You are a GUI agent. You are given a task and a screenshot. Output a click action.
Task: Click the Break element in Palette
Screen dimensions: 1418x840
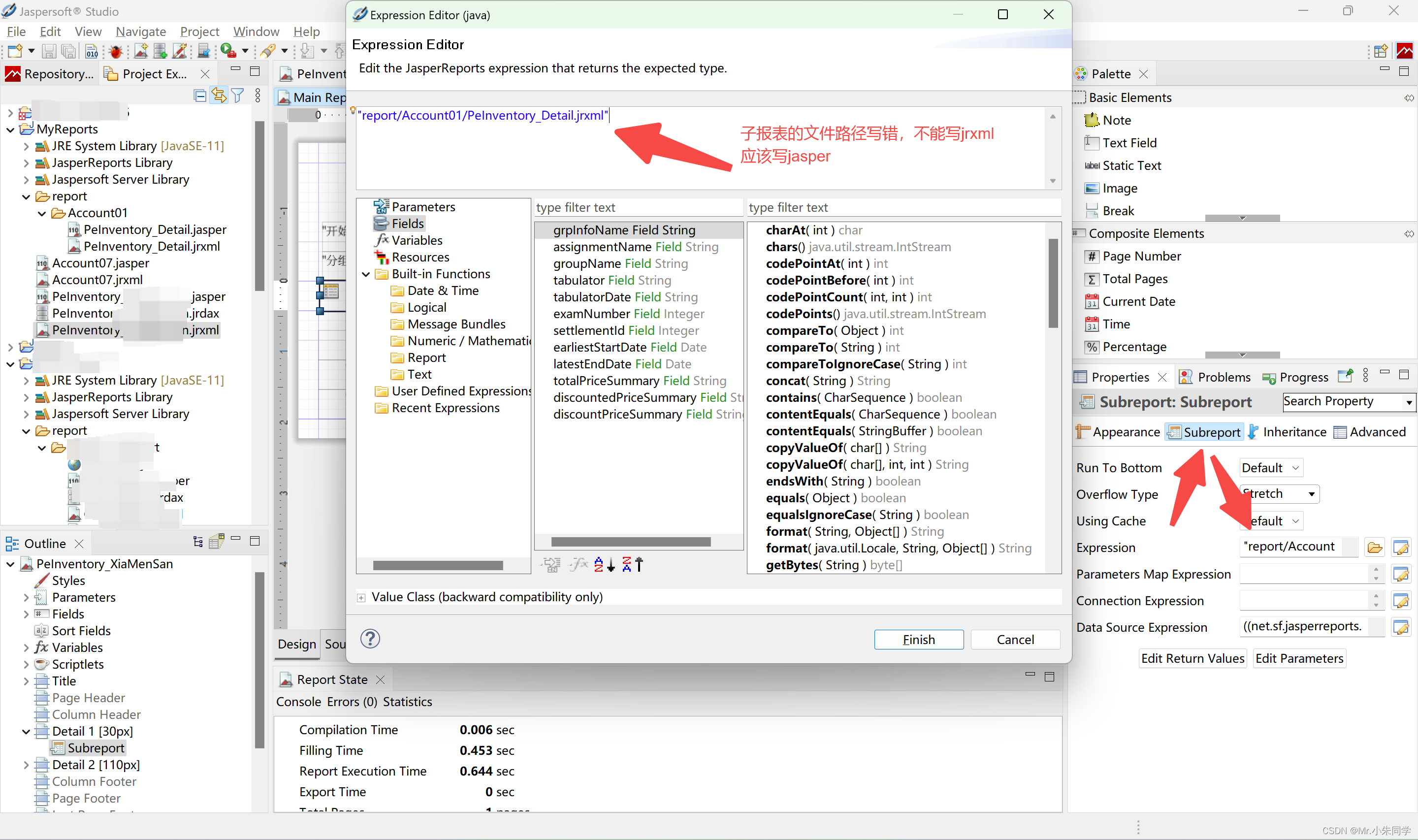click(x=1117, y=211)
